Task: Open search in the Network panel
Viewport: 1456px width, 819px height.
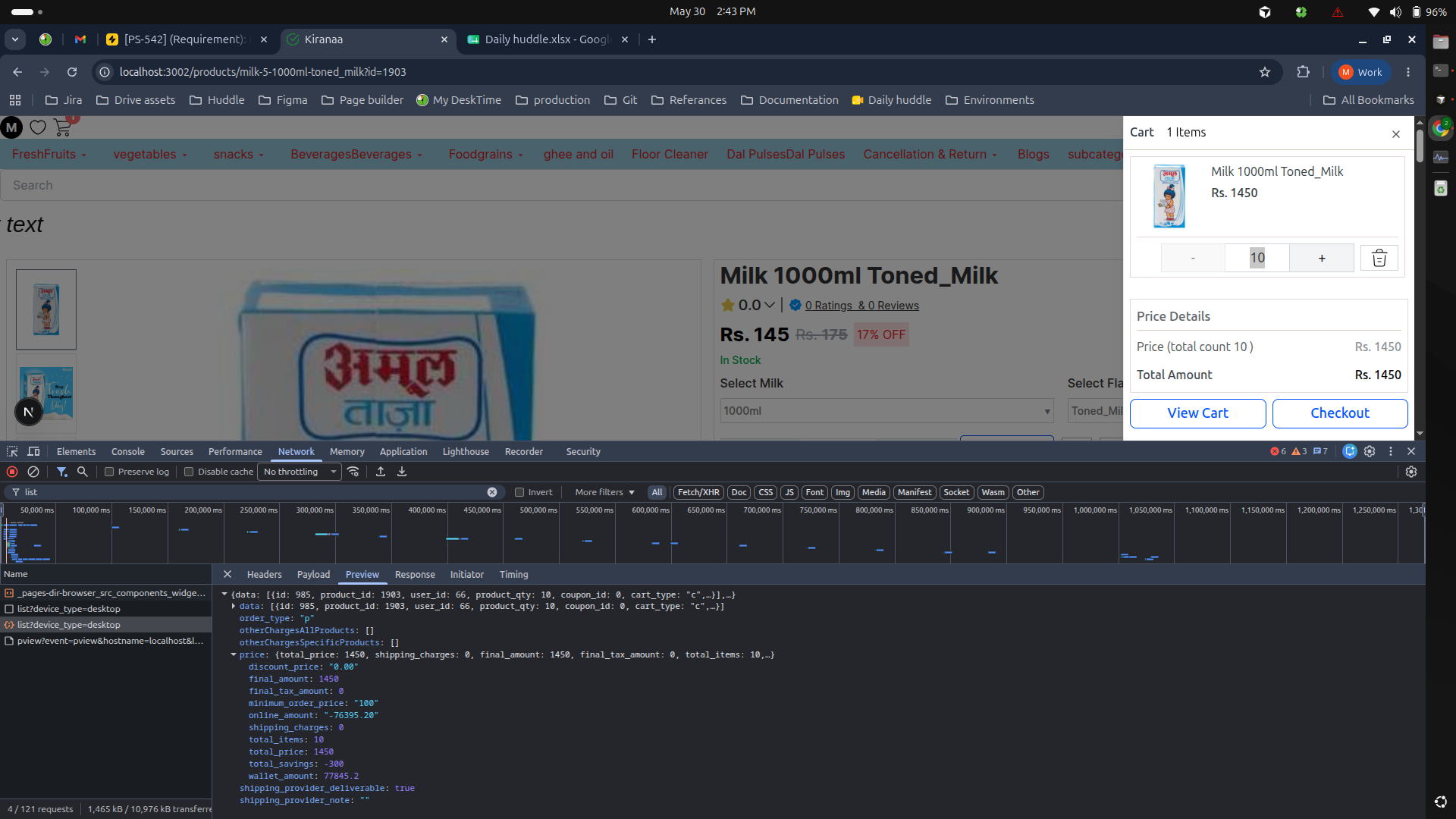Action: (x=83, y=472)
